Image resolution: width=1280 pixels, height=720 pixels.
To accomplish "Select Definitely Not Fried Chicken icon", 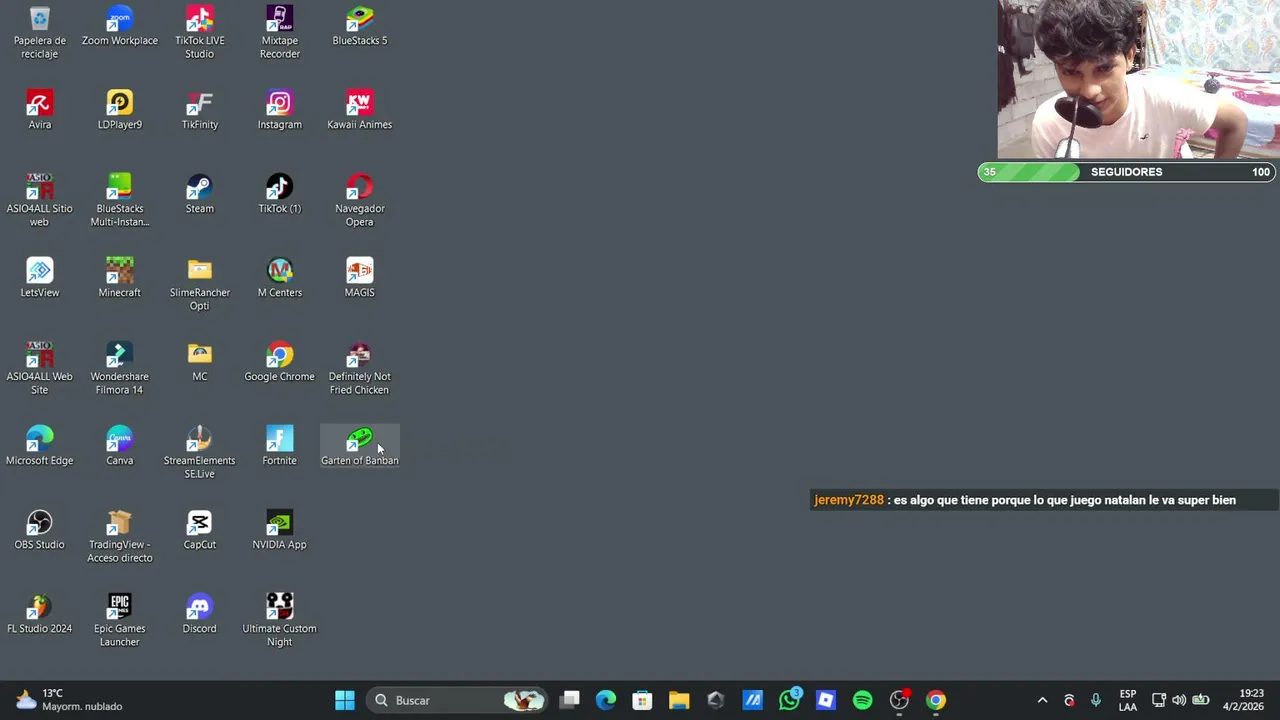I will 360,367.
